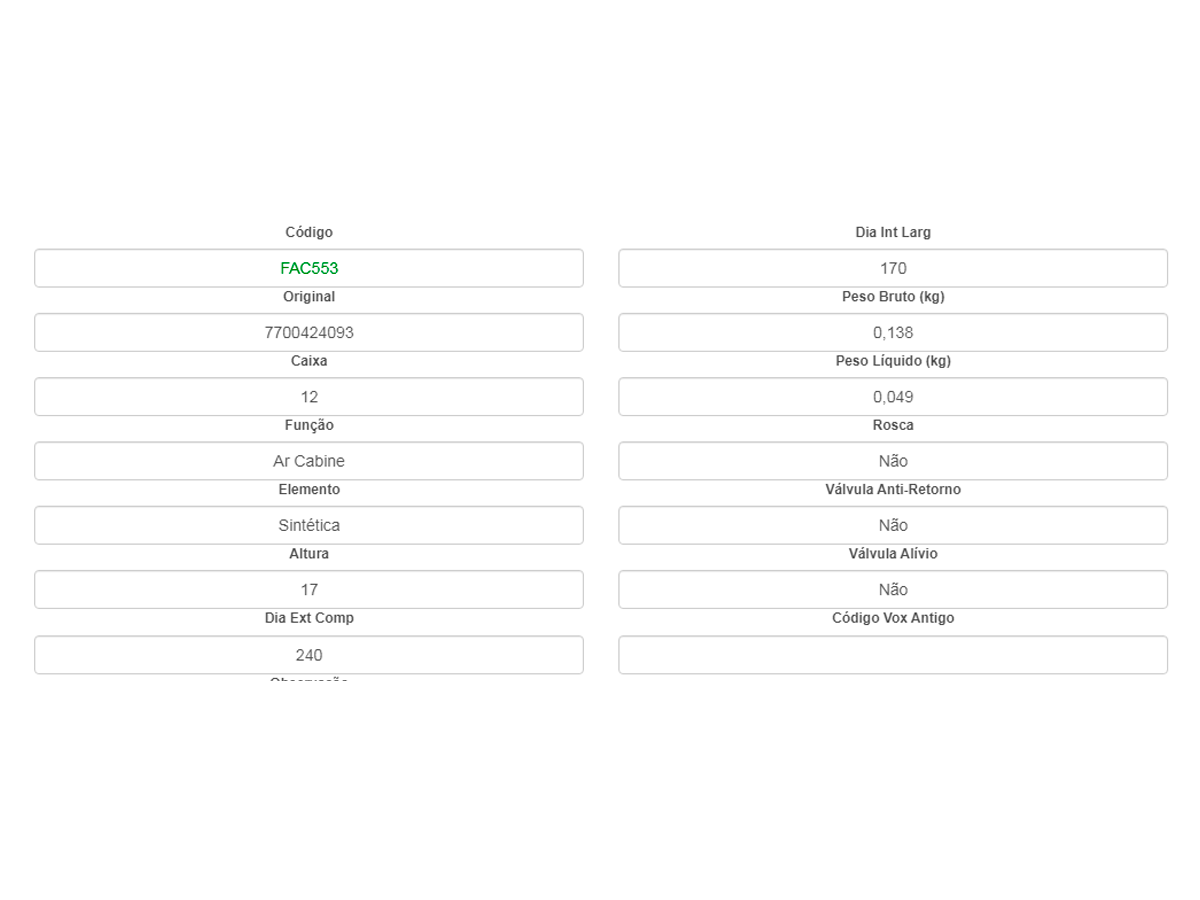
Task: Click the Rosca field showing Não
Action: [893, 461]
